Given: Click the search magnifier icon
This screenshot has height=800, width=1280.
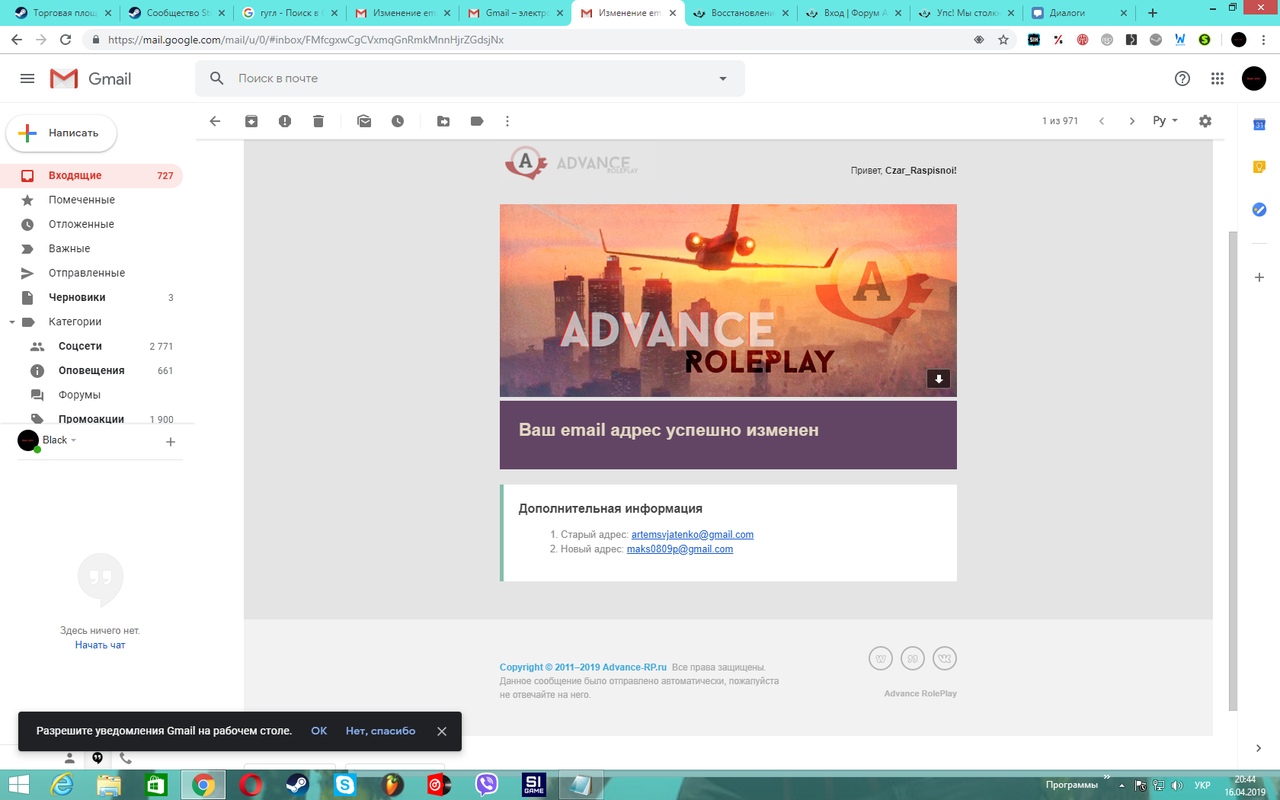Looking at the screenshot, I should tap(217, 78).
